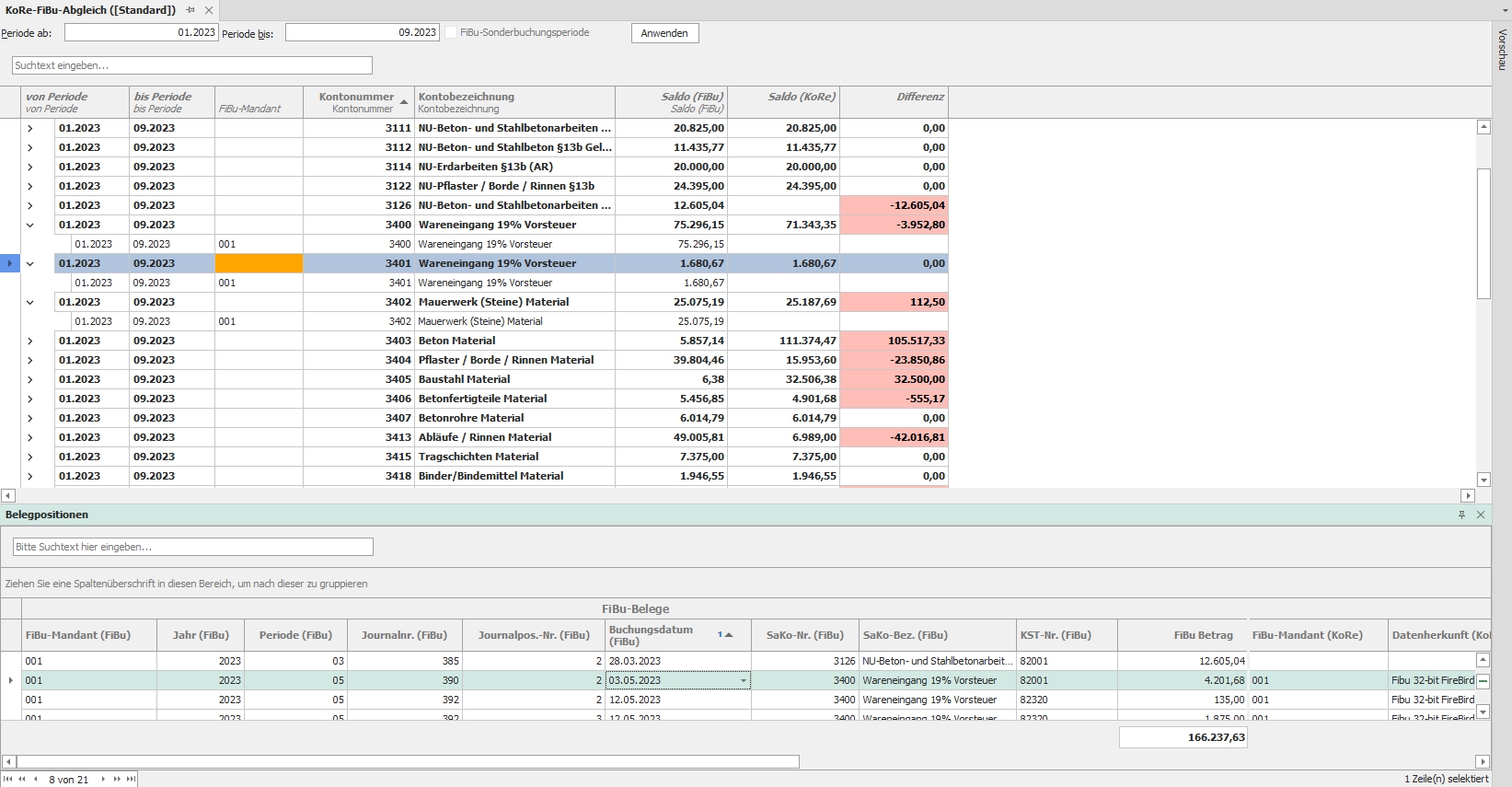Enable the FiBu-Sonderbuchungsperiode checkbox
This screenshot has height=787, width=1512.
(451, 32)
